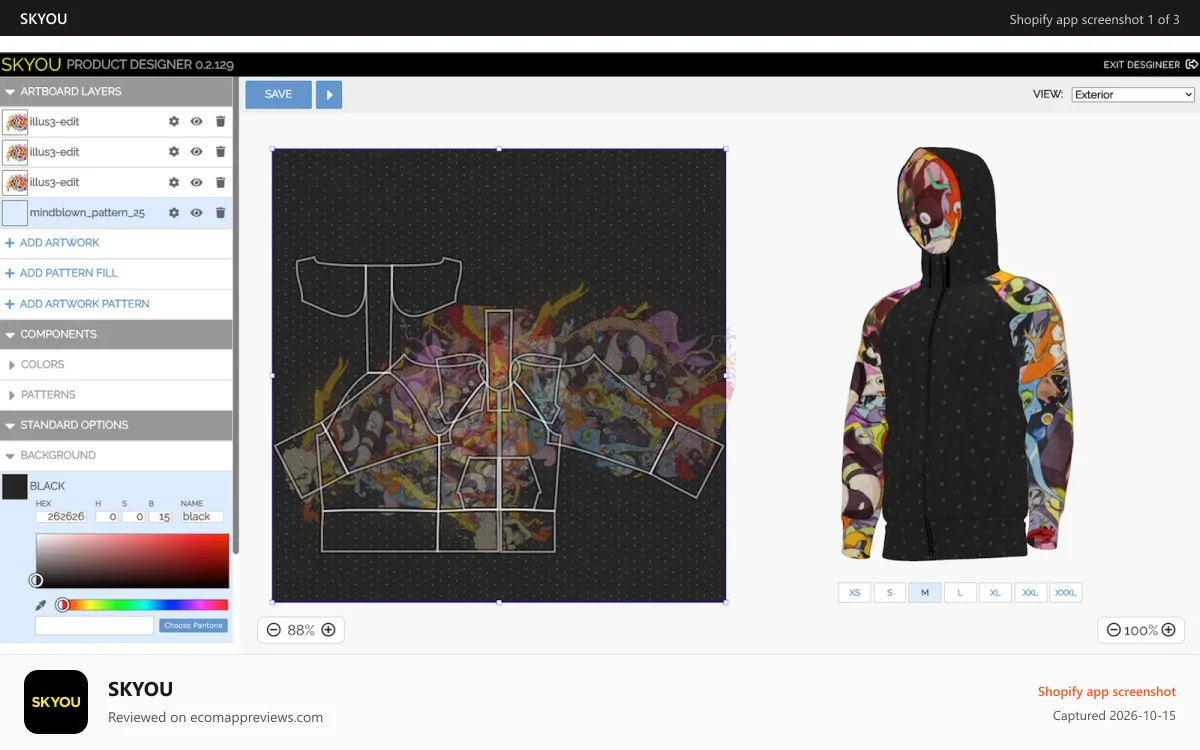Select size M

pyautogui.click(x=925, y=593)
